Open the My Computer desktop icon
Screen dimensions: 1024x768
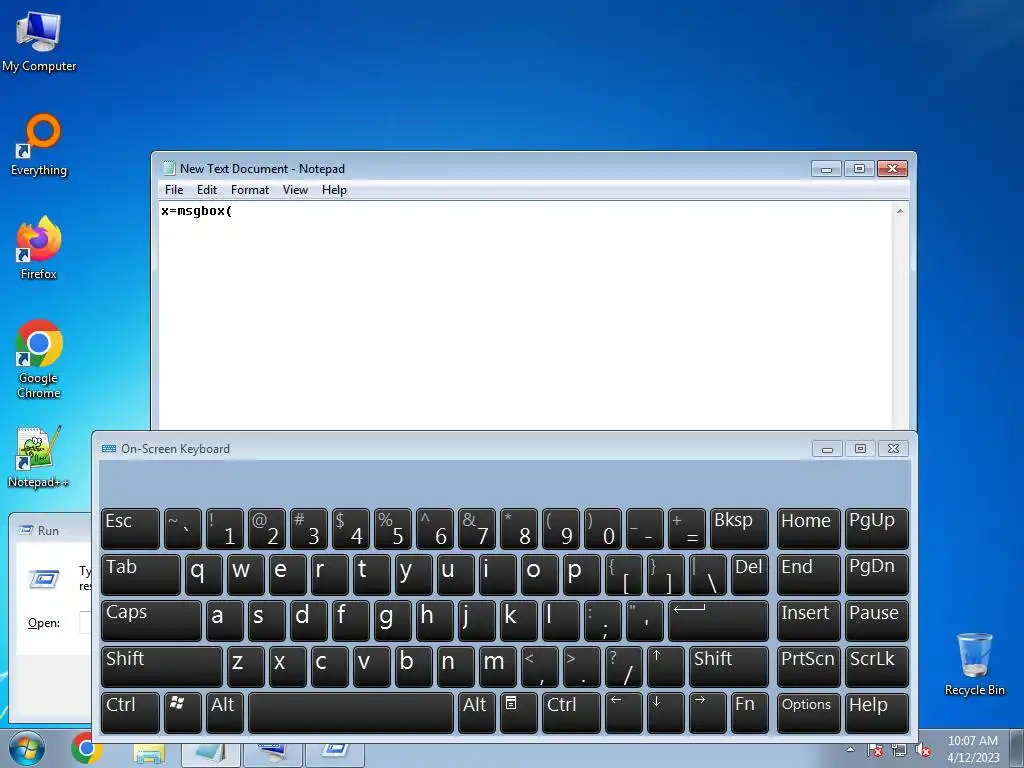coord(39,41)
